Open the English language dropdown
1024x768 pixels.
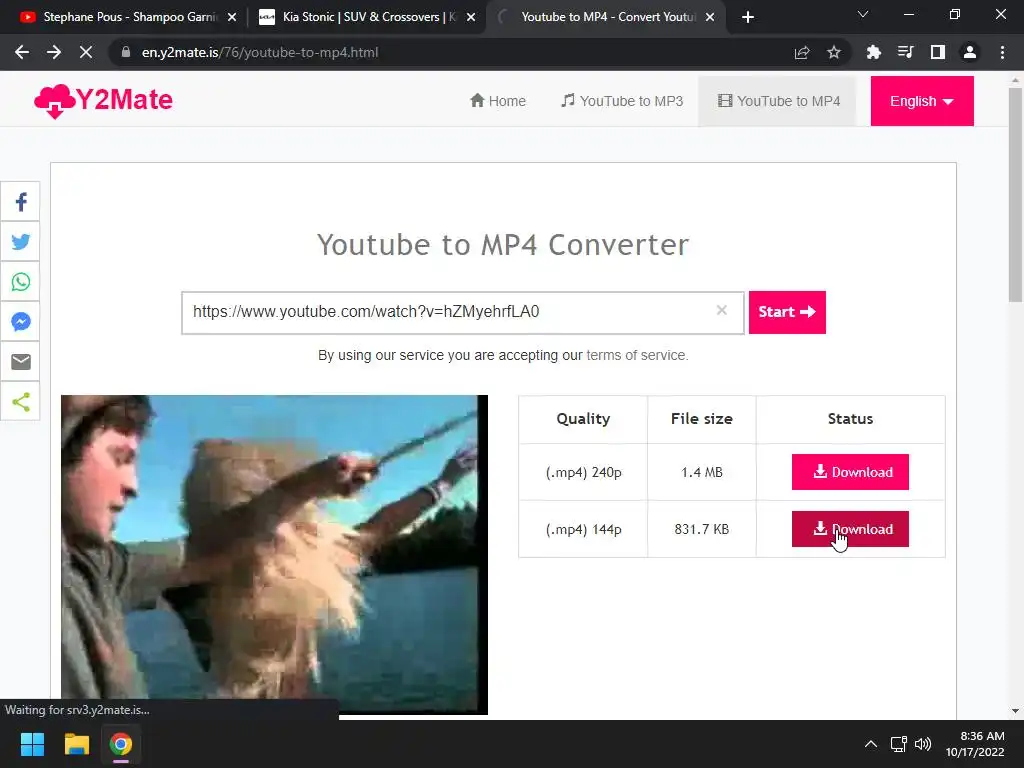point(922,101)
